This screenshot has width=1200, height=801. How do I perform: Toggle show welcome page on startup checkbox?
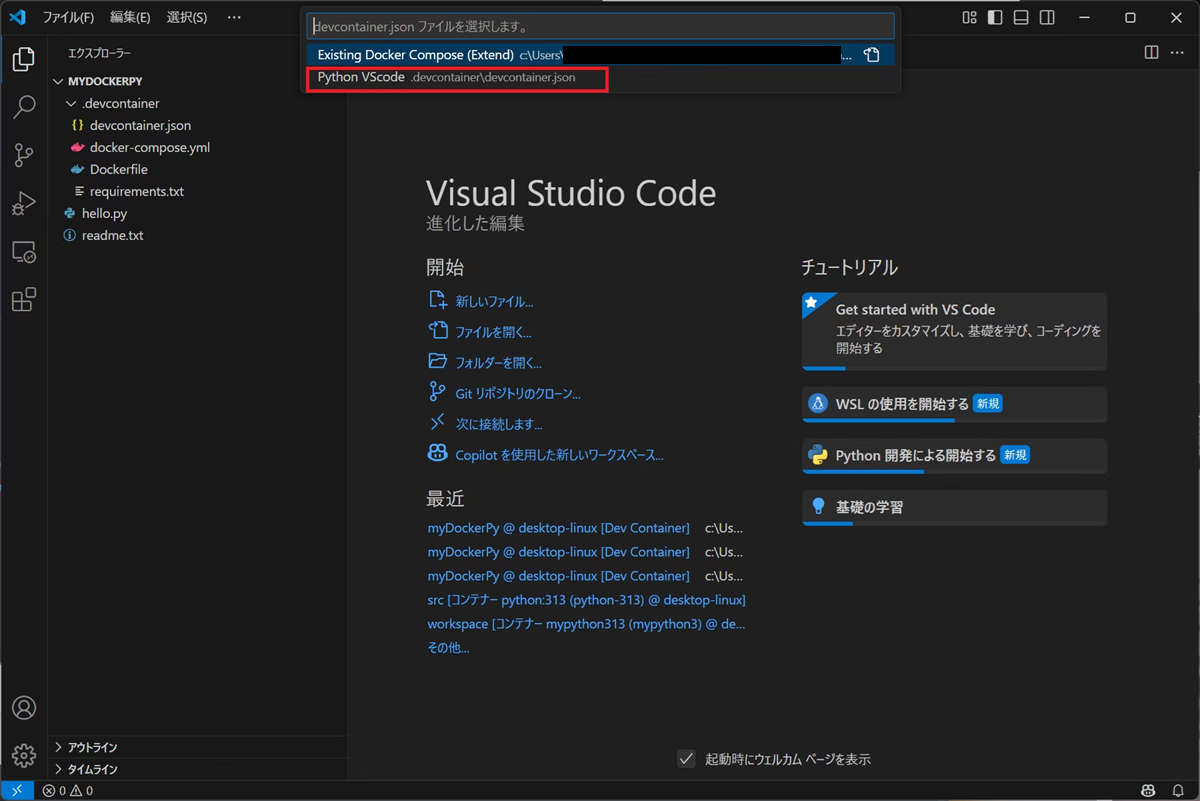point(686,759)
